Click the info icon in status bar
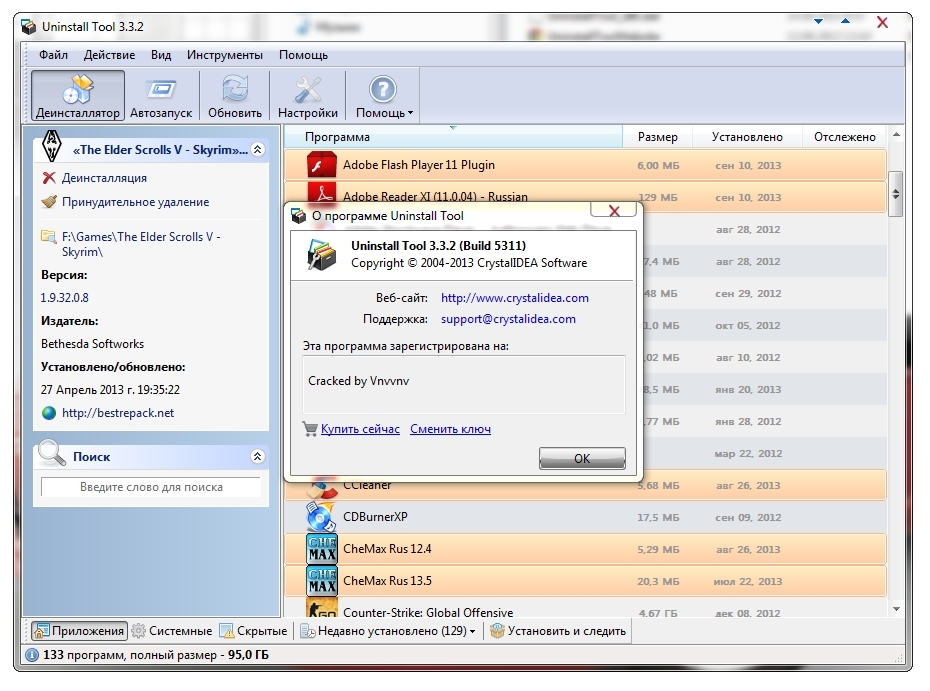This screenshot has height=691, width=930. pos(32,655)
